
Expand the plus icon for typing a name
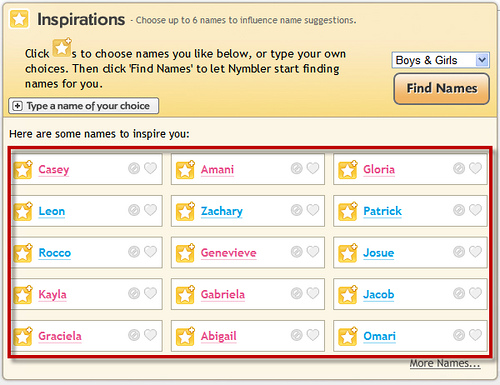click(17, 106)
